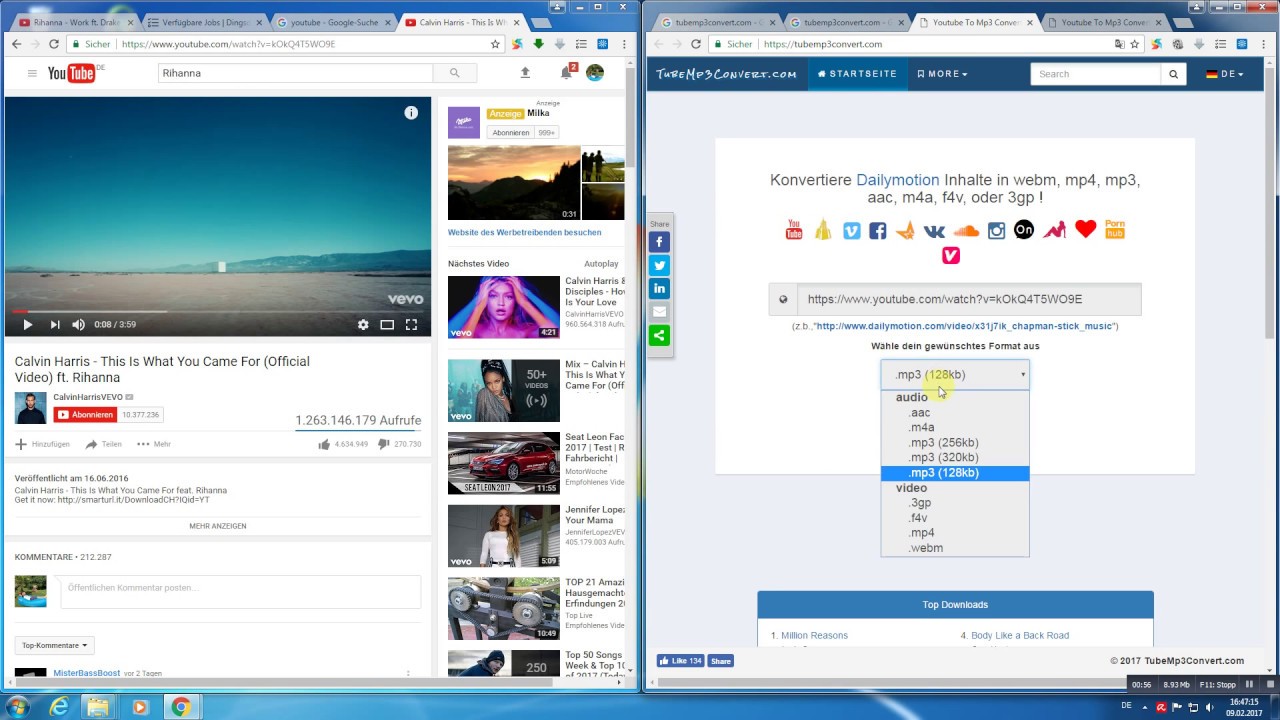
Task: Skip to the next video in player
Action: click(x=54, y=324)
